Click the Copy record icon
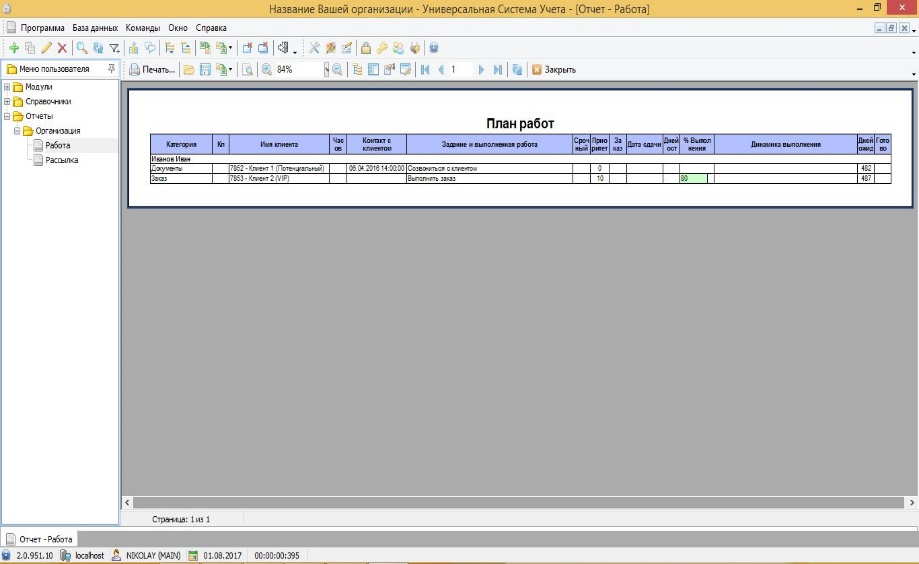This screenshot has width=919, height=564. point(30,48)
